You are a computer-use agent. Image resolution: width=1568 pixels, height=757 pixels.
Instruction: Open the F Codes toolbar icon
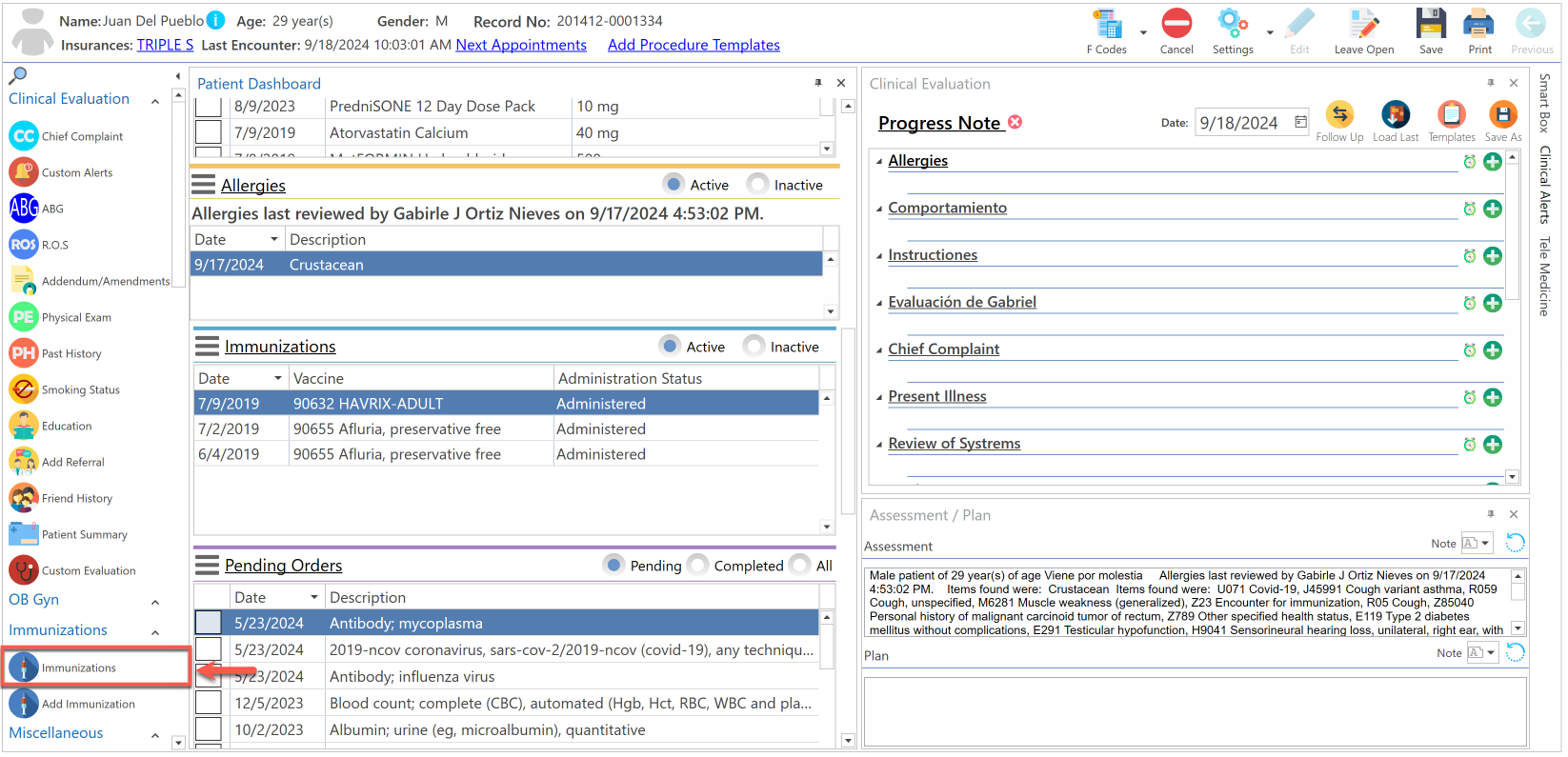(1107, 24)
